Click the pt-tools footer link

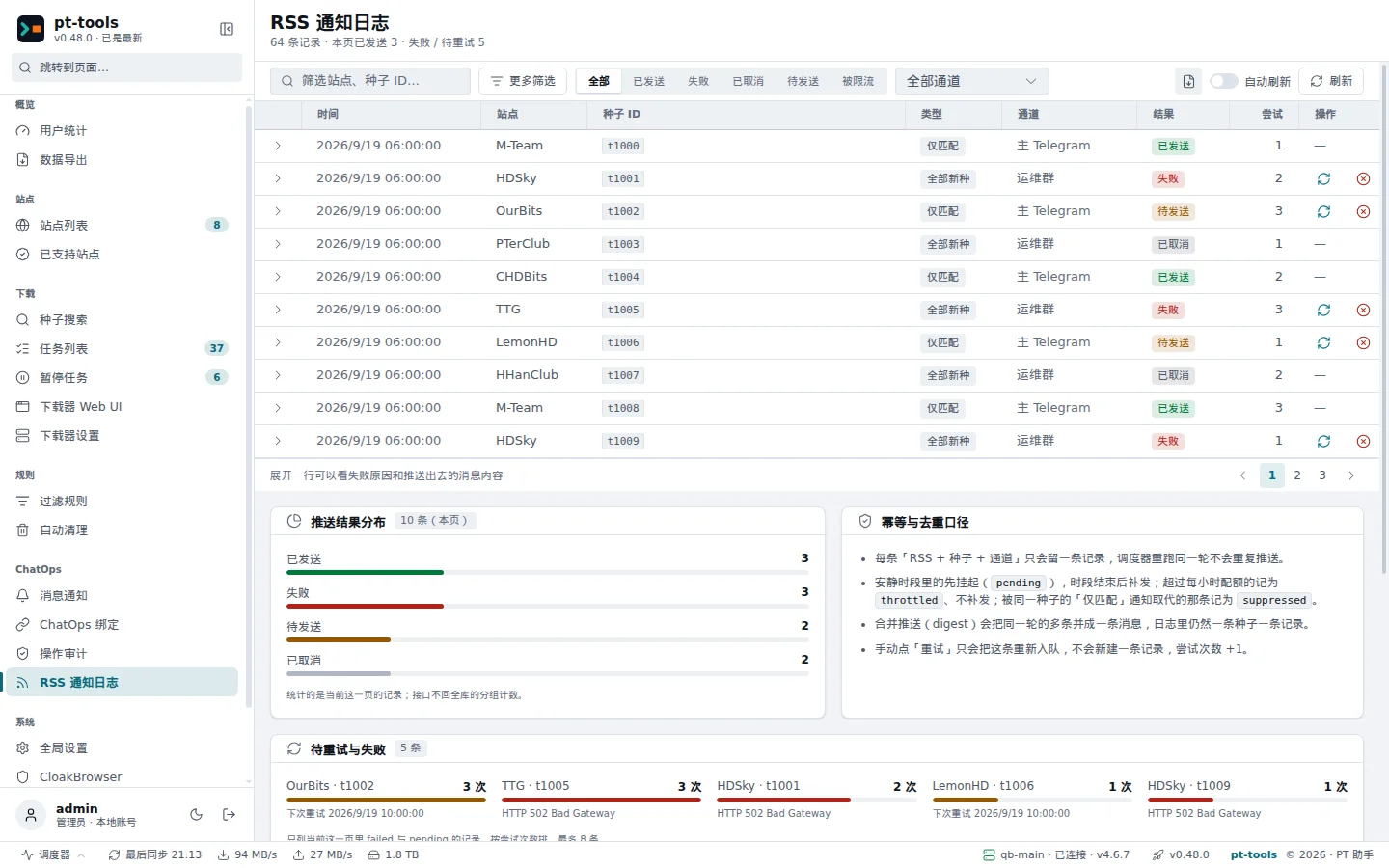pyautogui.click(x=1253, y=855)
